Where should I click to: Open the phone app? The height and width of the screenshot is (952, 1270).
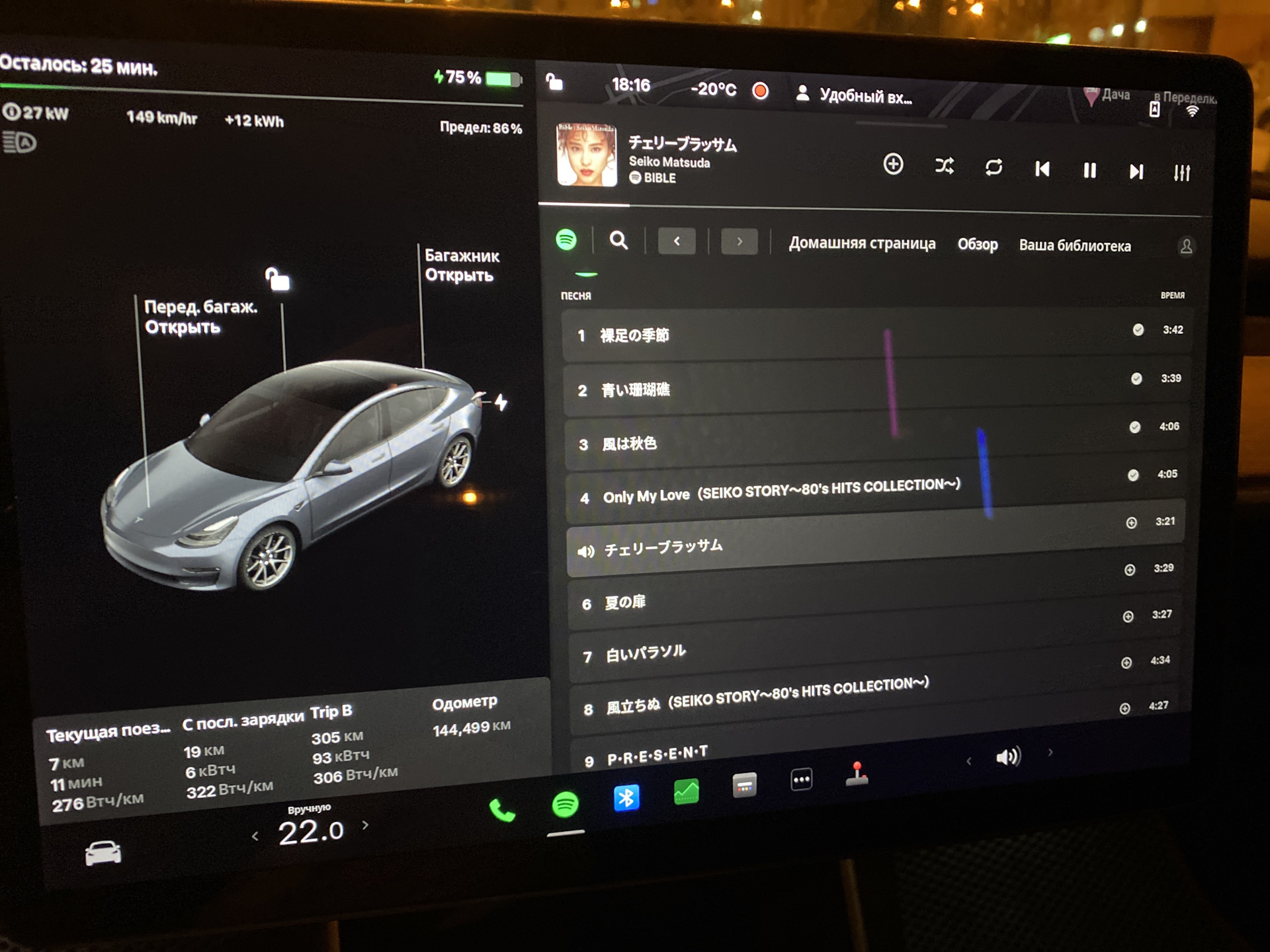pyautogui.click(x=502, y=810)
